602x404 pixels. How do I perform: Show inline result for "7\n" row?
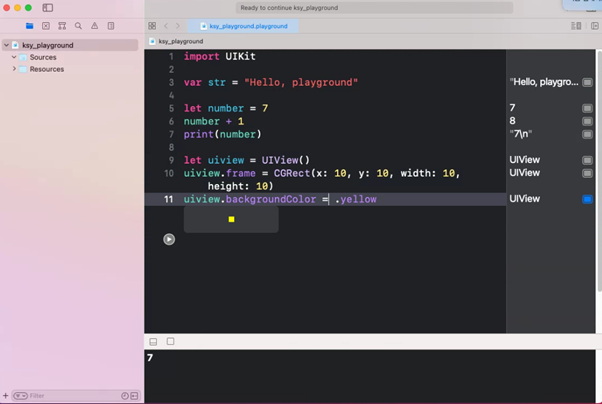pos(587,134)
